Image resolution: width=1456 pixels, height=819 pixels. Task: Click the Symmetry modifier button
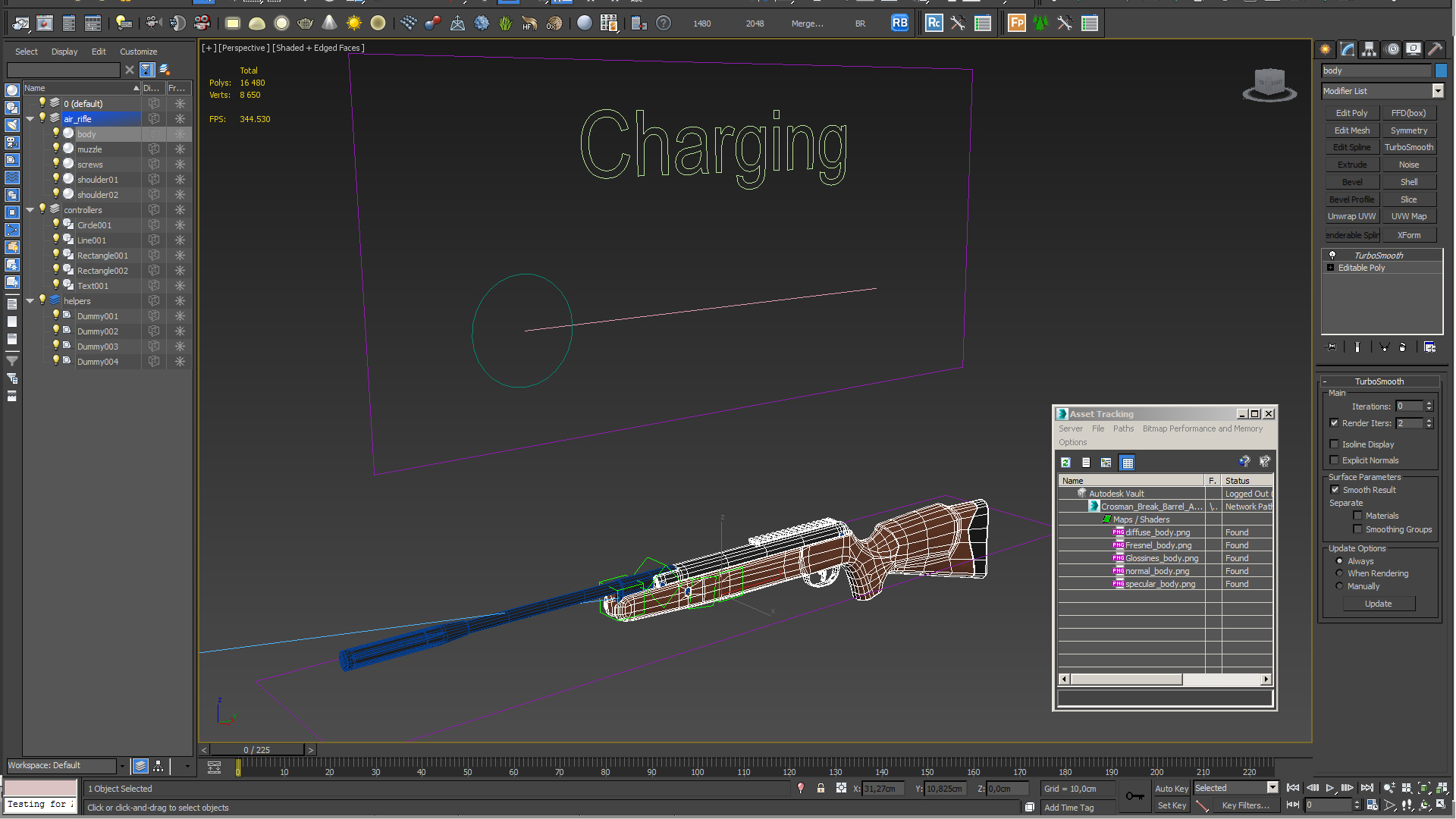point(1409,130)
